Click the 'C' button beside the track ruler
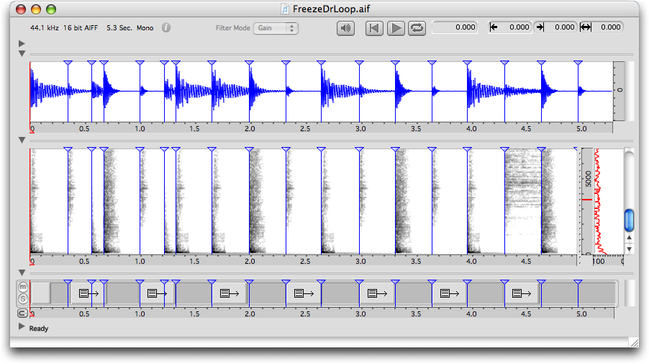The height and width of the screenshot is (364, 649). (23, 313)
